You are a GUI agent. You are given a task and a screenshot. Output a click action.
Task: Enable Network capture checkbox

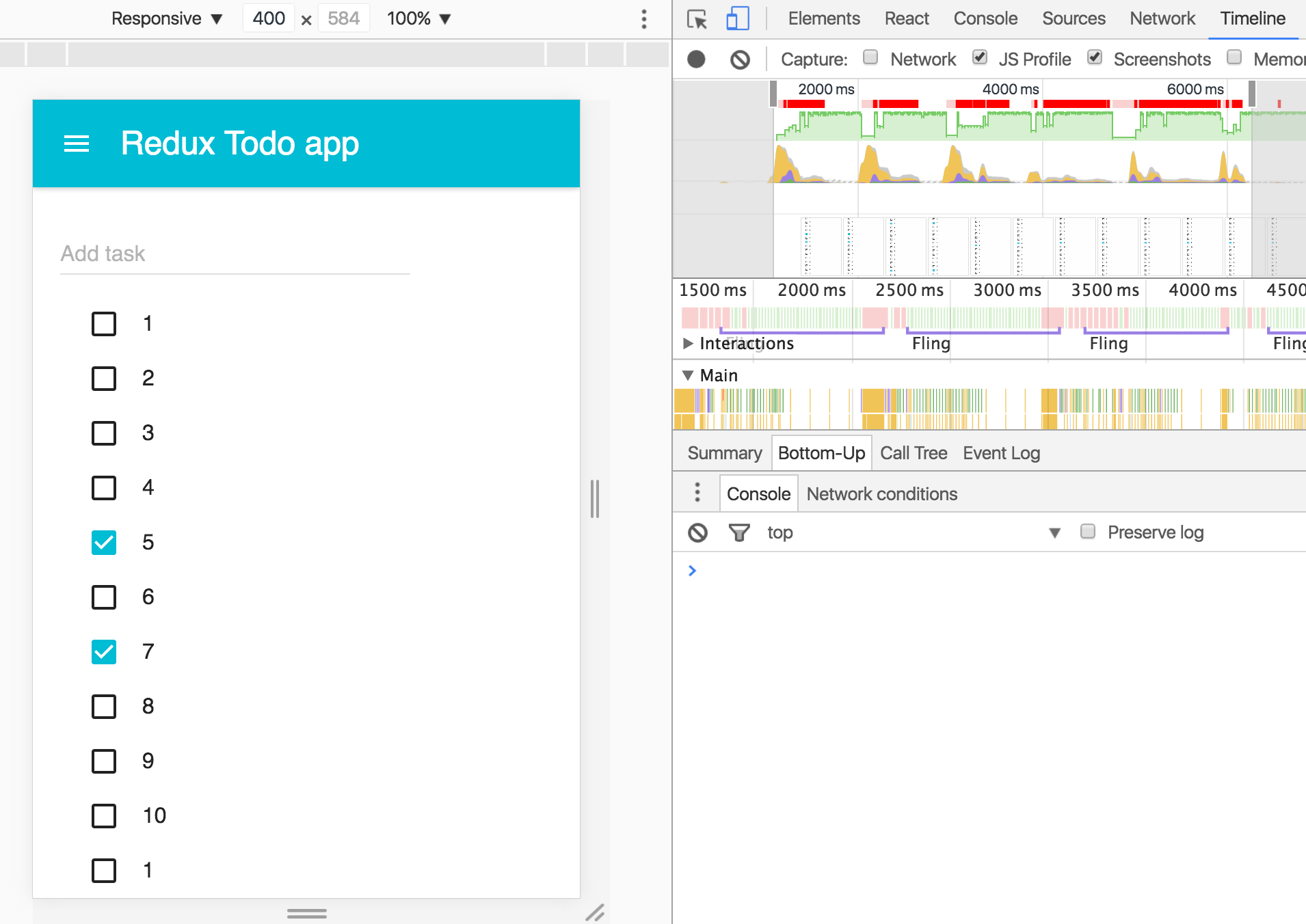tap(870, 57)
